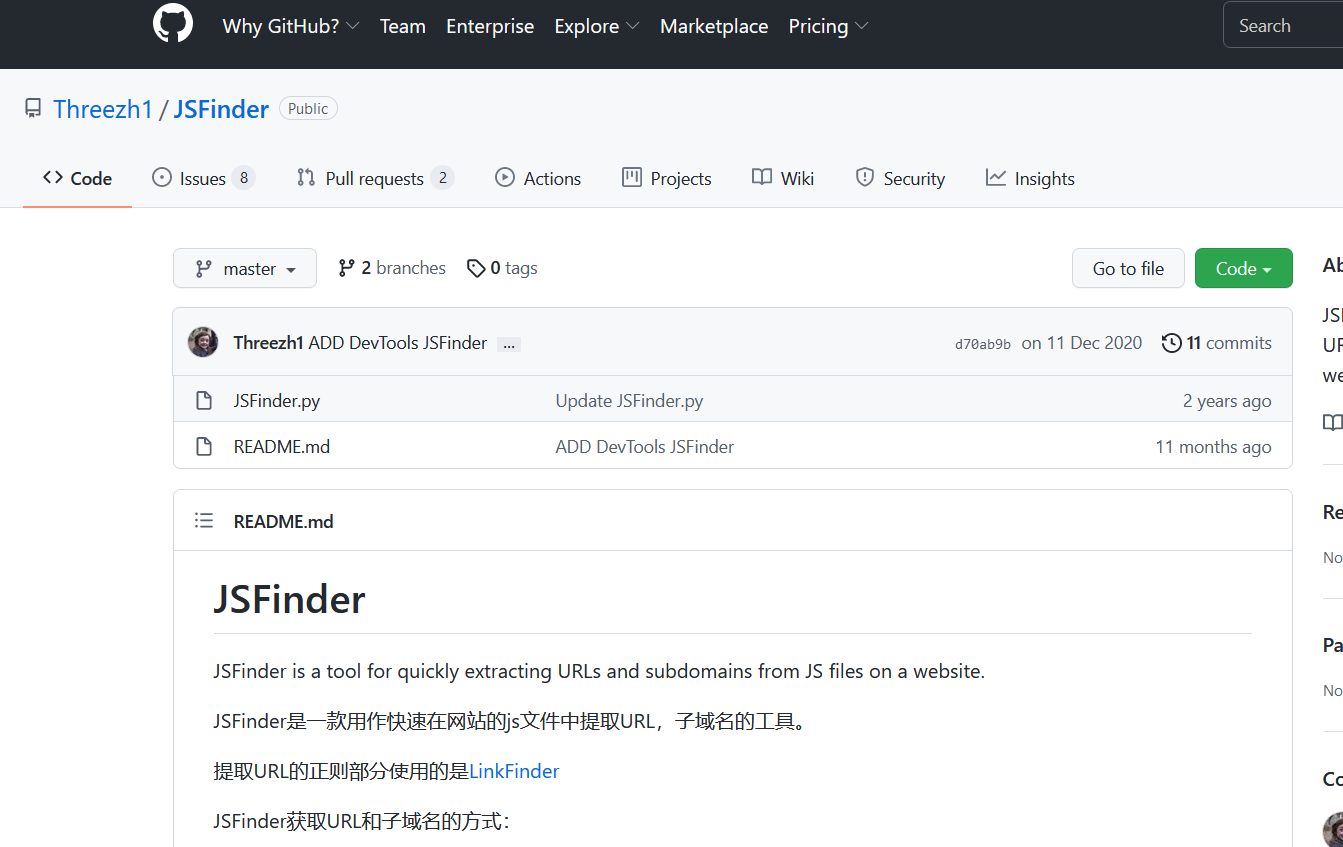Click the Wiki book icon

[762, 177]
